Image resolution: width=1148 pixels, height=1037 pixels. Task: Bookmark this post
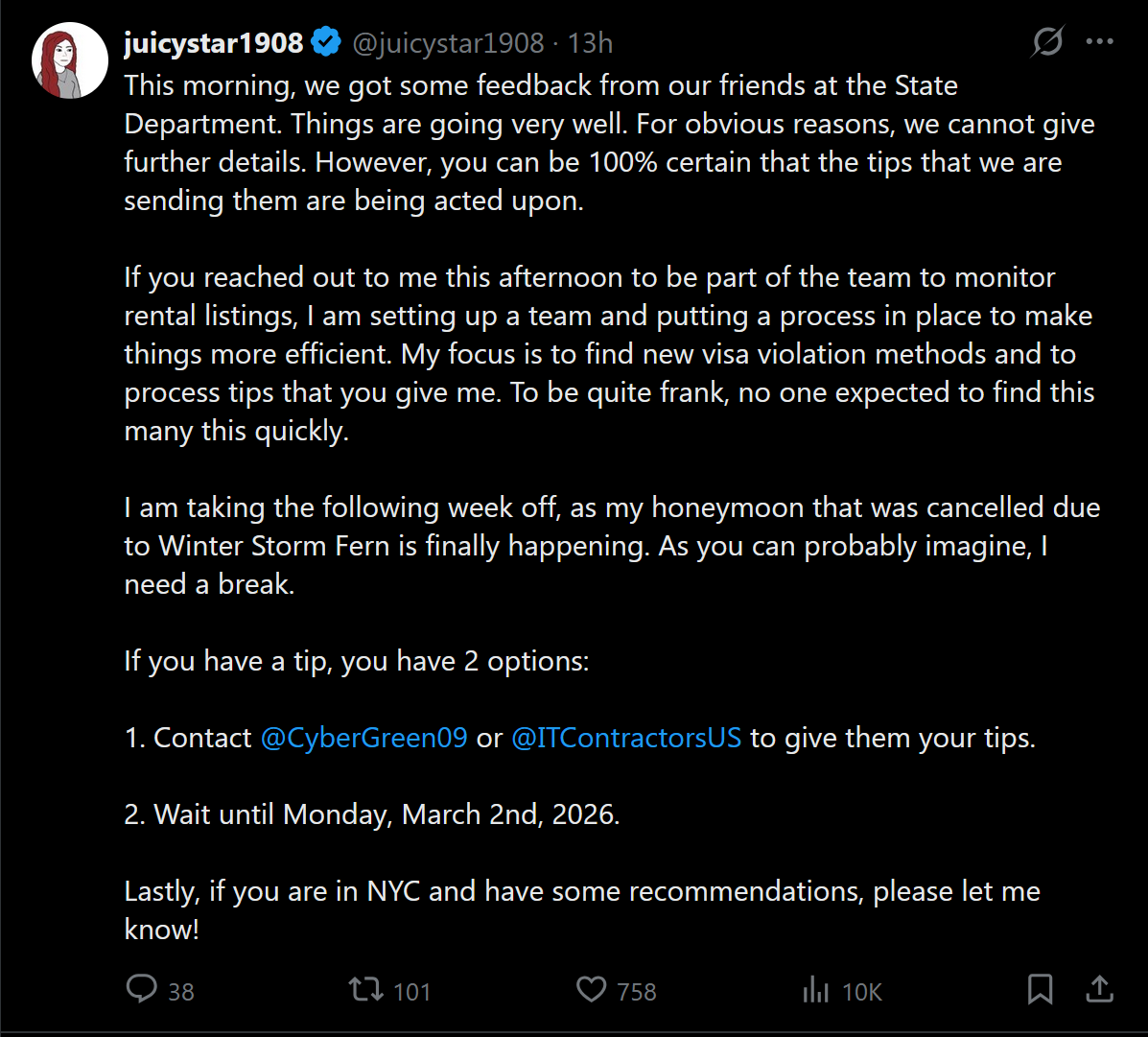1040,989
